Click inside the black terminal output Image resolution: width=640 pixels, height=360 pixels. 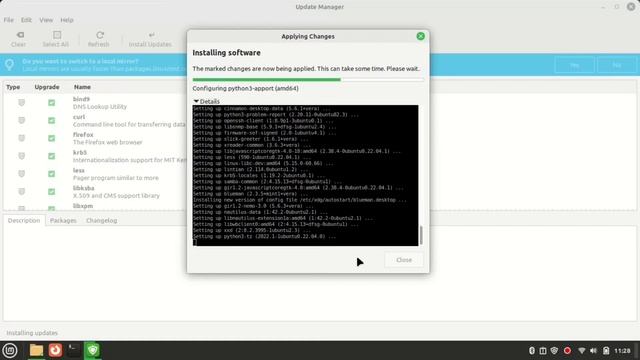(x=305, y=176)
